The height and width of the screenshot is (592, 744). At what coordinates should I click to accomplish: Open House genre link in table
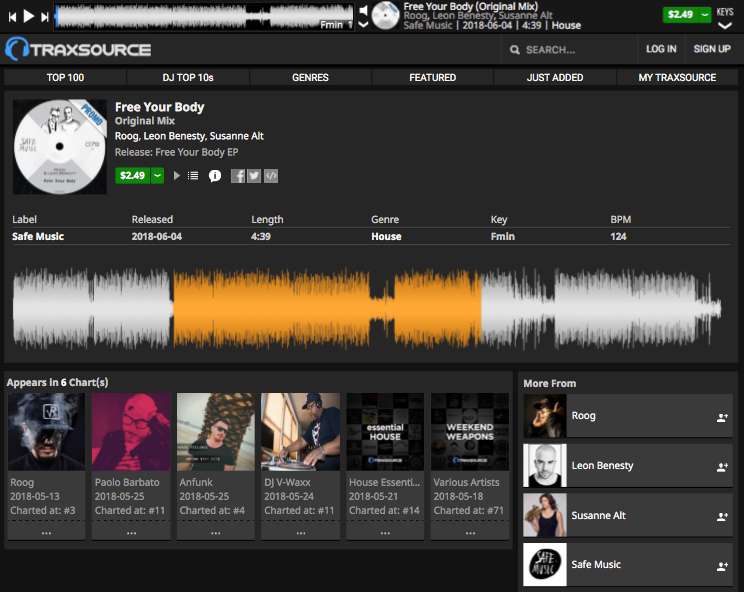386,236
